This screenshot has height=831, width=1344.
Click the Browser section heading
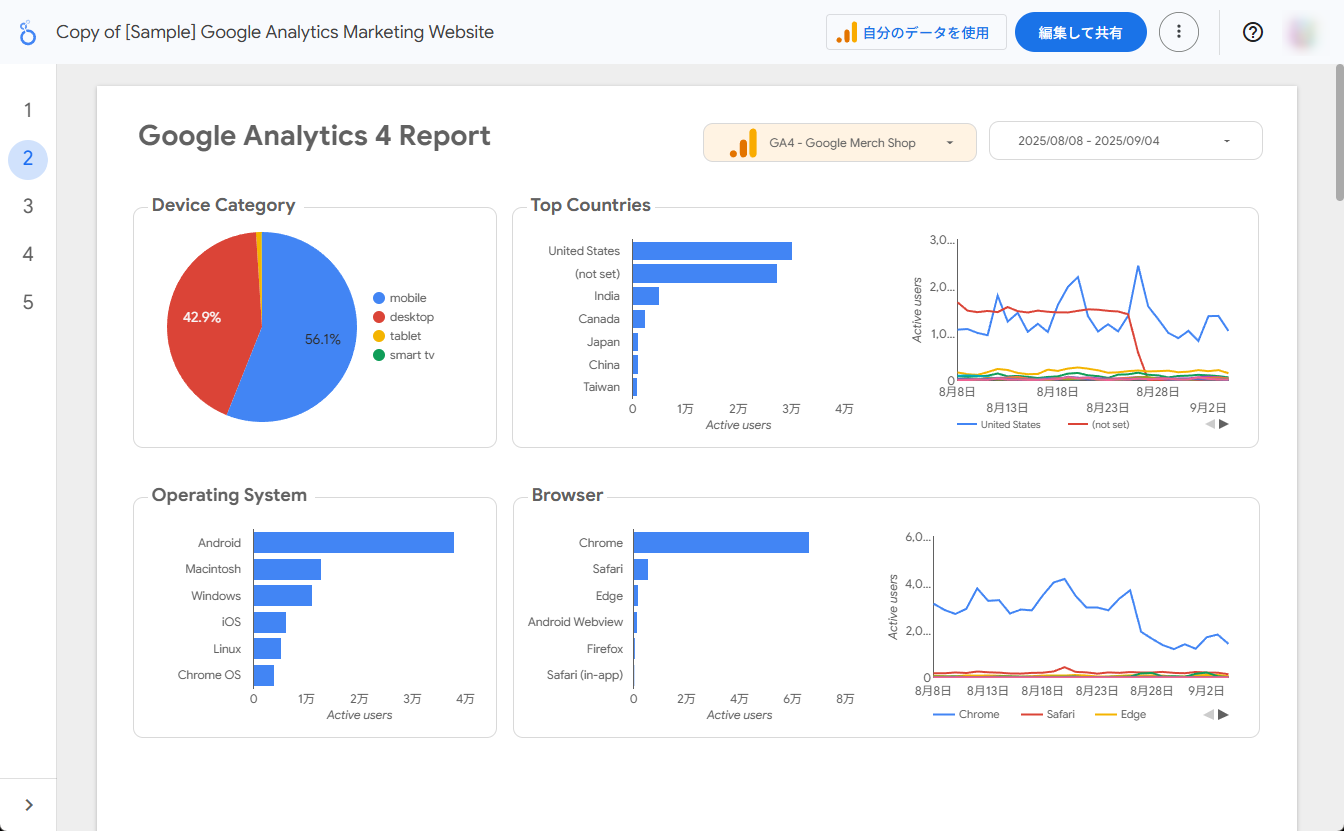567,495
